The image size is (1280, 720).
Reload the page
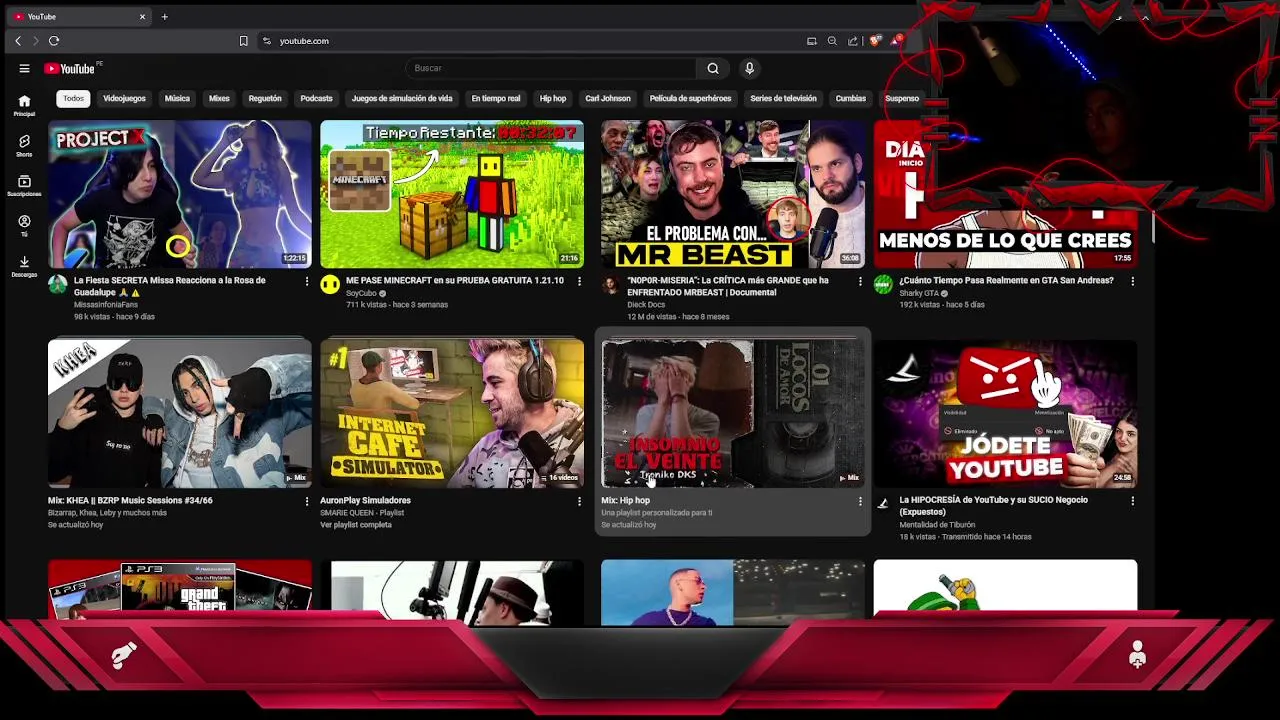[x=54, y=41]
